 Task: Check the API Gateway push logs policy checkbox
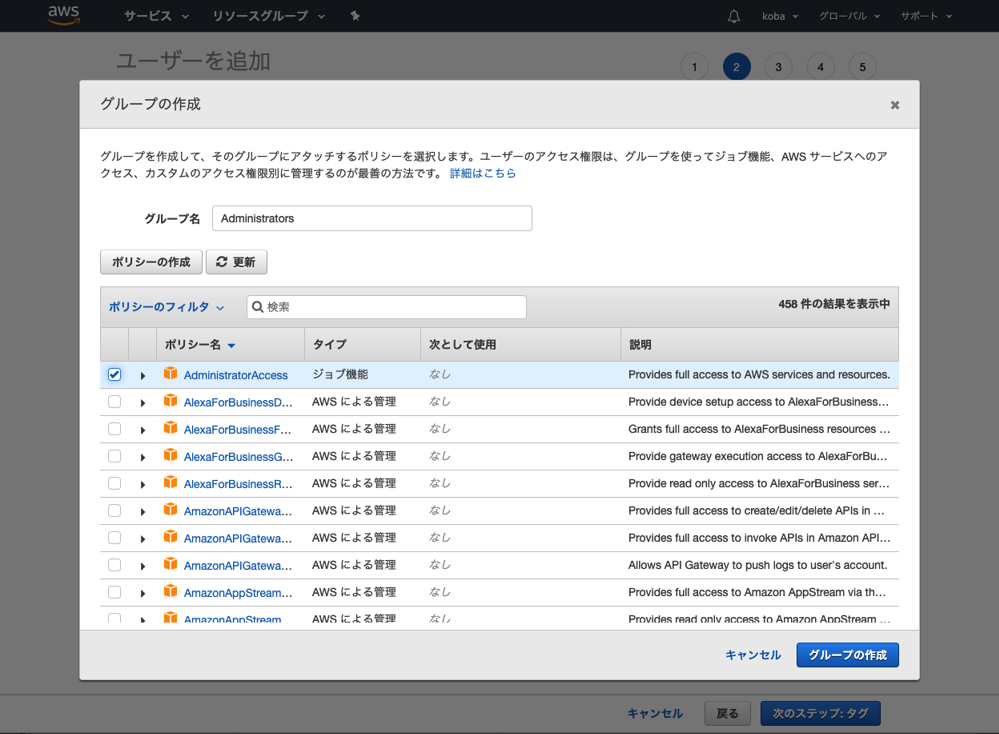pyautogui.click(x=114, y=565)
